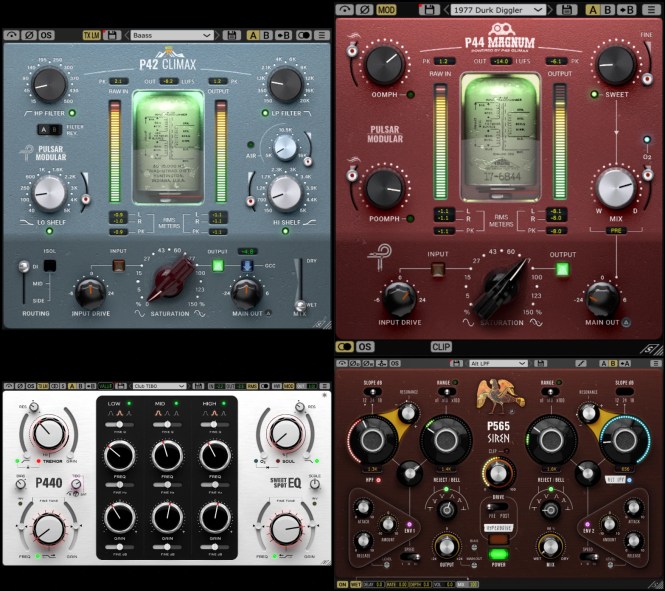Click the PRE button under MIX in P44 Magnum
665x591 pixels.
pos(615,230)
